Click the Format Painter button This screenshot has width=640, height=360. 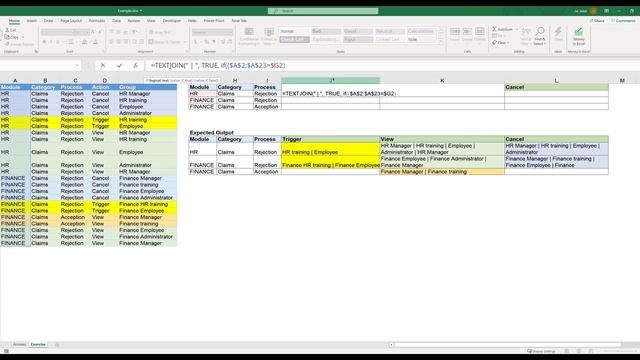tap(20, 44)
